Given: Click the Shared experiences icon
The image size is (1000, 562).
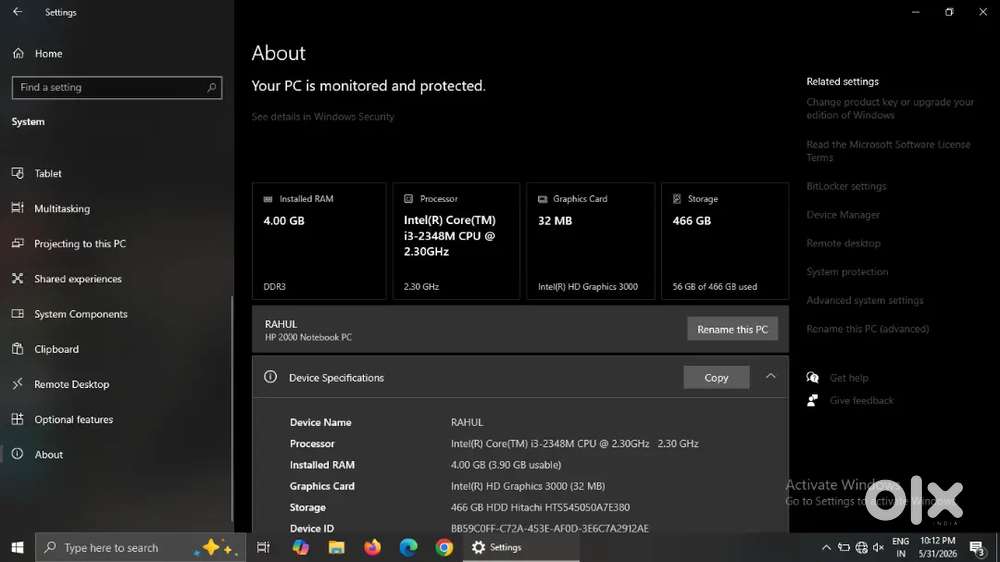Looking at the screenshot, I should point(17,278).
